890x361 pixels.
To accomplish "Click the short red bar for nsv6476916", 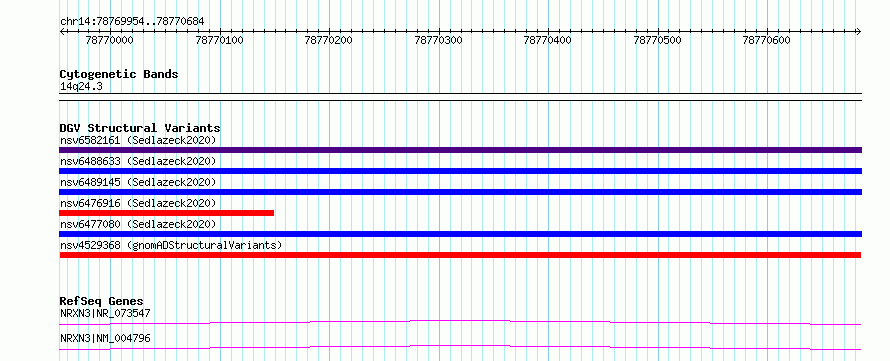I will [x=166, y=213].
